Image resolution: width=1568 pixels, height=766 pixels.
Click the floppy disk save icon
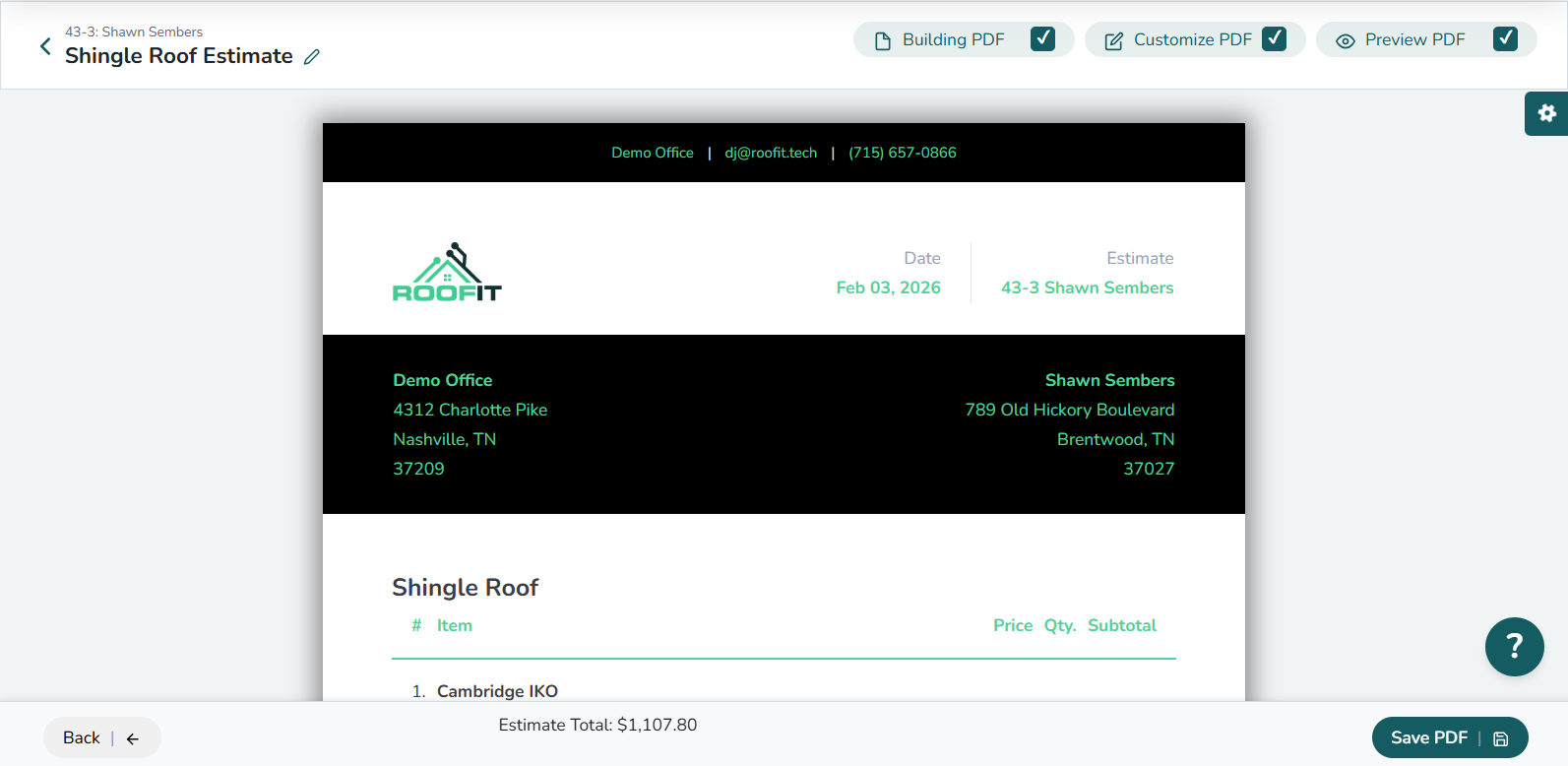[1500, 738]
